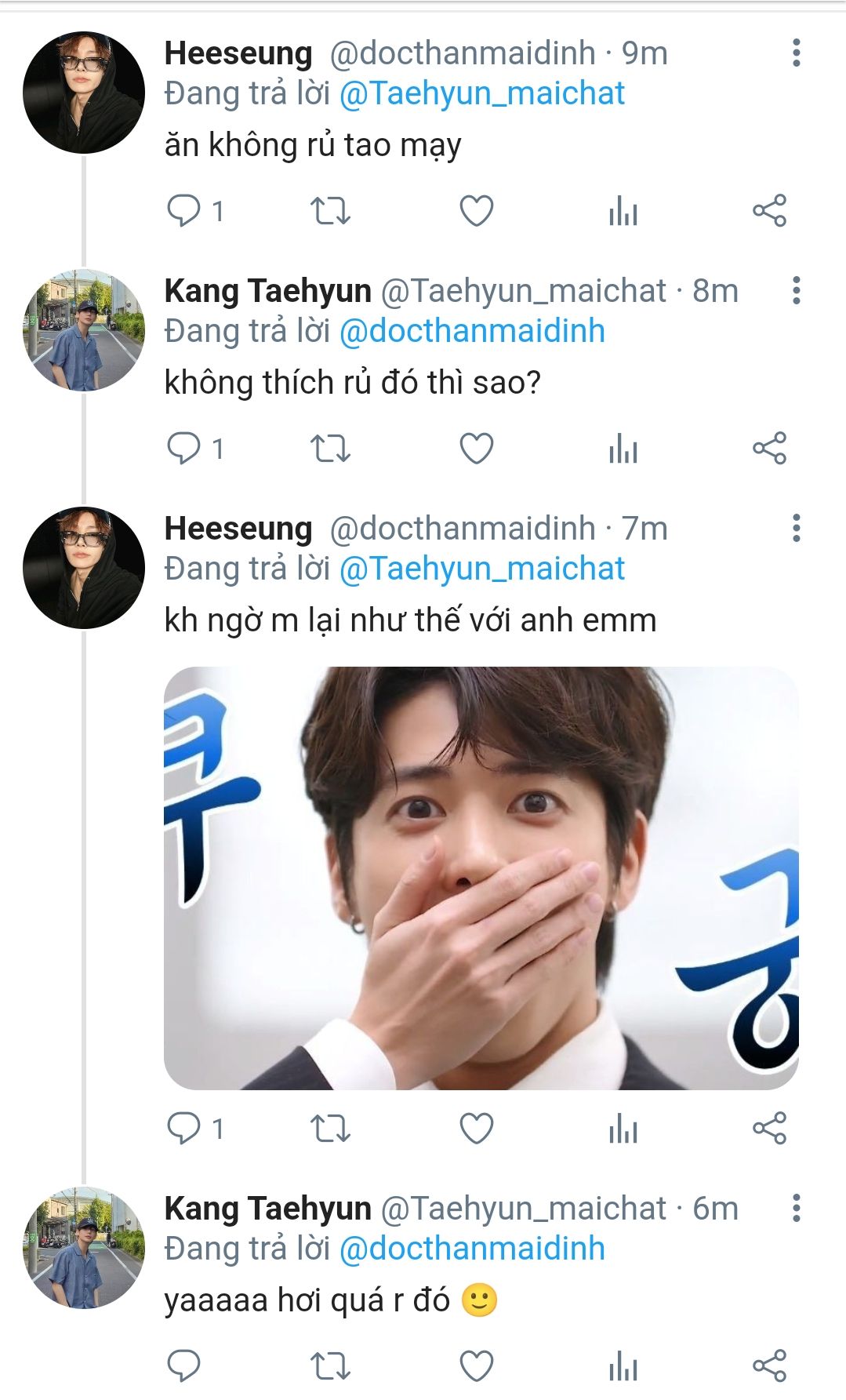The width and height of the screenshot is (846, 1400).
Task: Open Heeseung's profile picture on top tweet
Action: coord(84,93)
